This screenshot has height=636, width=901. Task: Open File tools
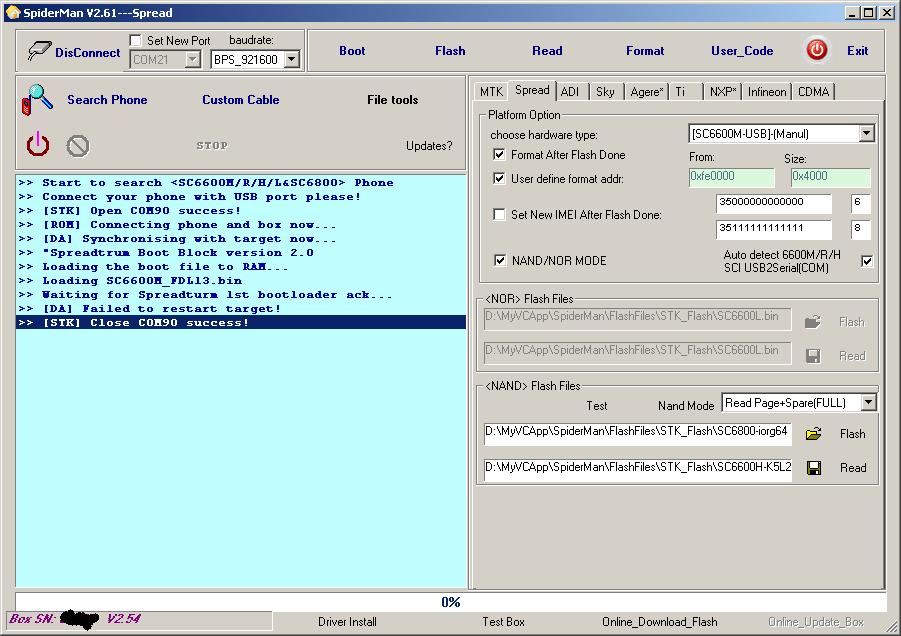click(x=392, y=99)
